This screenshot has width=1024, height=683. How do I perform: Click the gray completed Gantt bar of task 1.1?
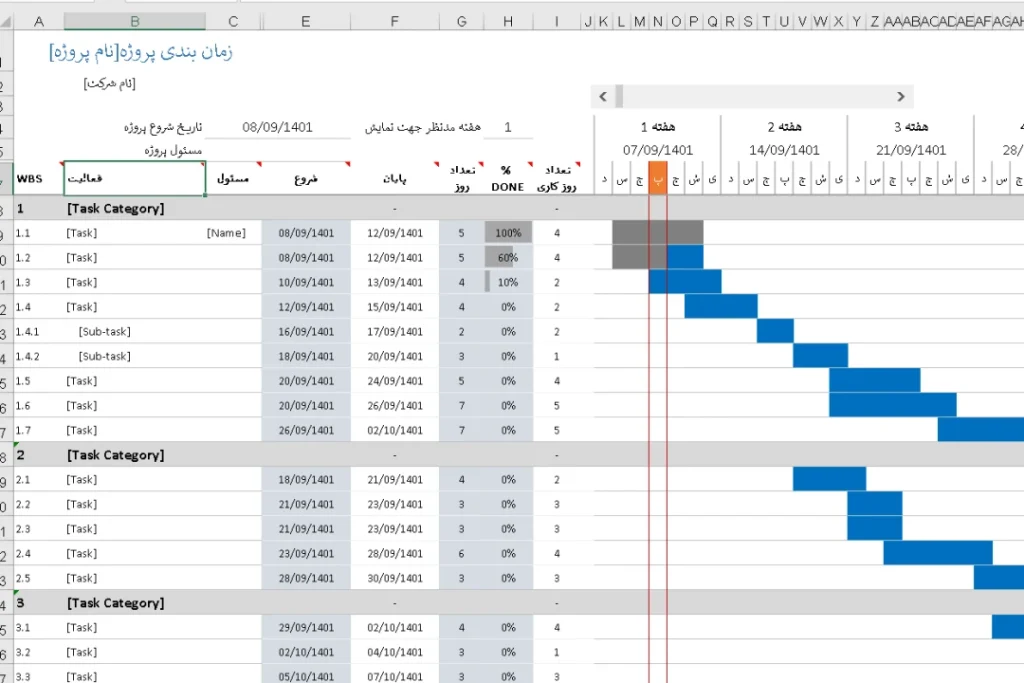coord(656,232)
